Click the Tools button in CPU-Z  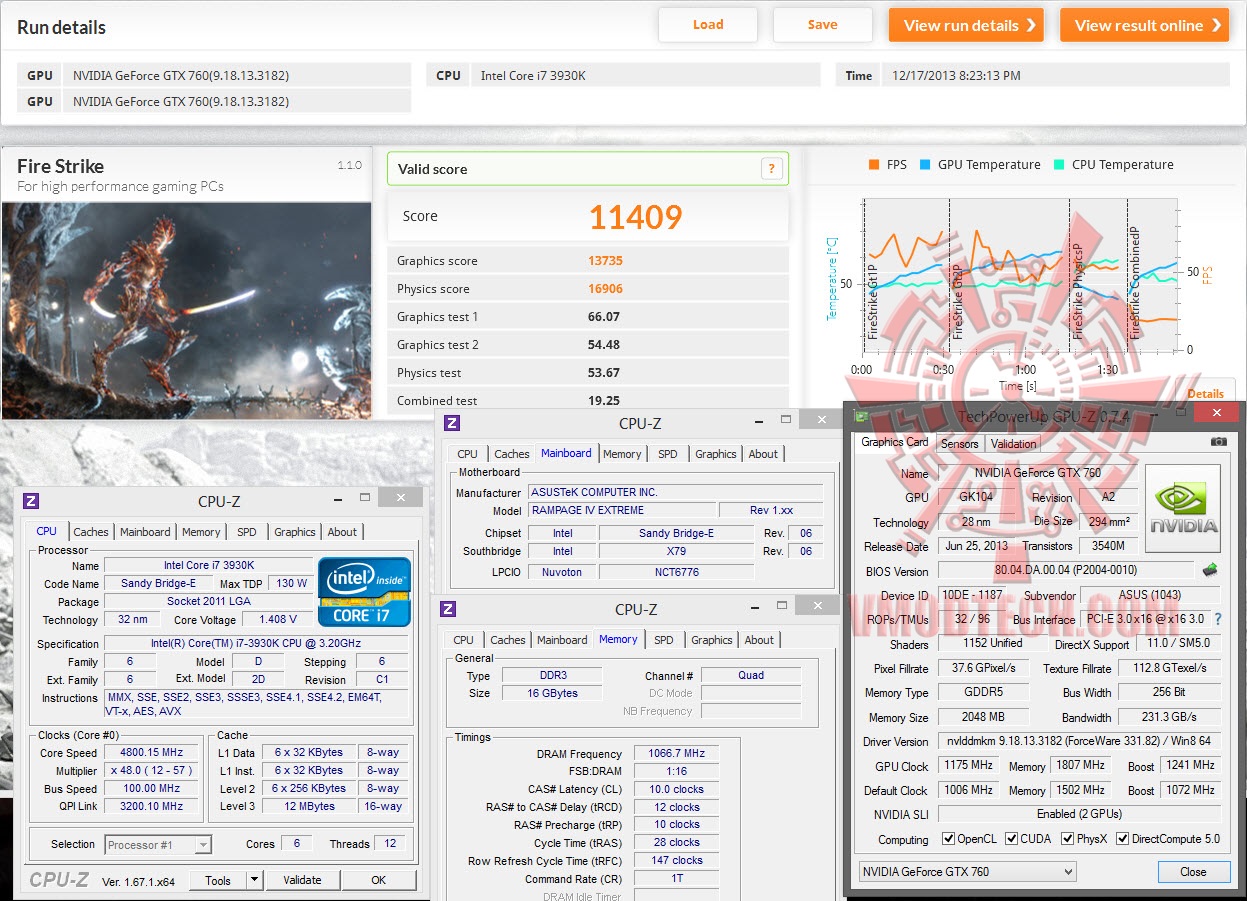tap(218, 880)
